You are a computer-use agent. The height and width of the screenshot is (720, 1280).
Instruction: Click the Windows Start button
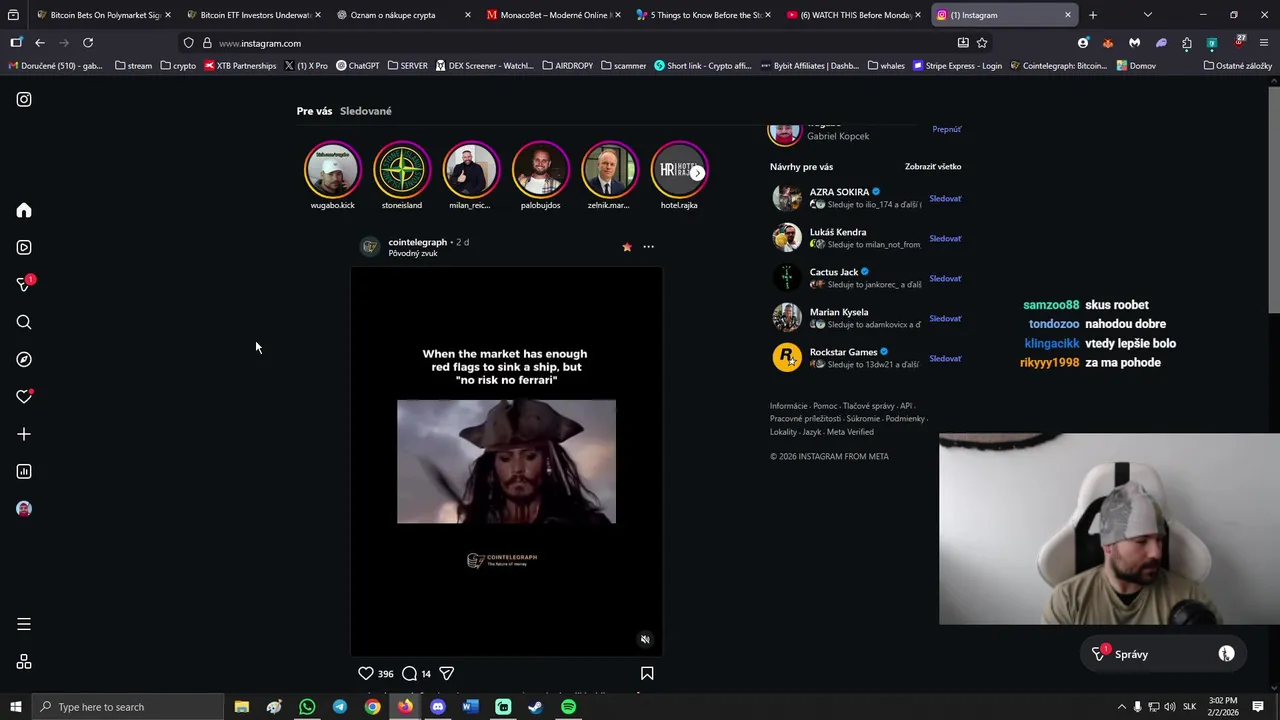point(15,707)
